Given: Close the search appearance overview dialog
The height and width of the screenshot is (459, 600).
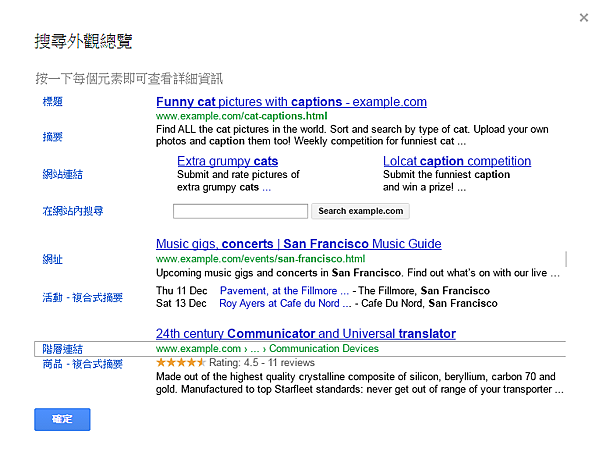Looking at the screenshot, I should [x=584, y=17].
